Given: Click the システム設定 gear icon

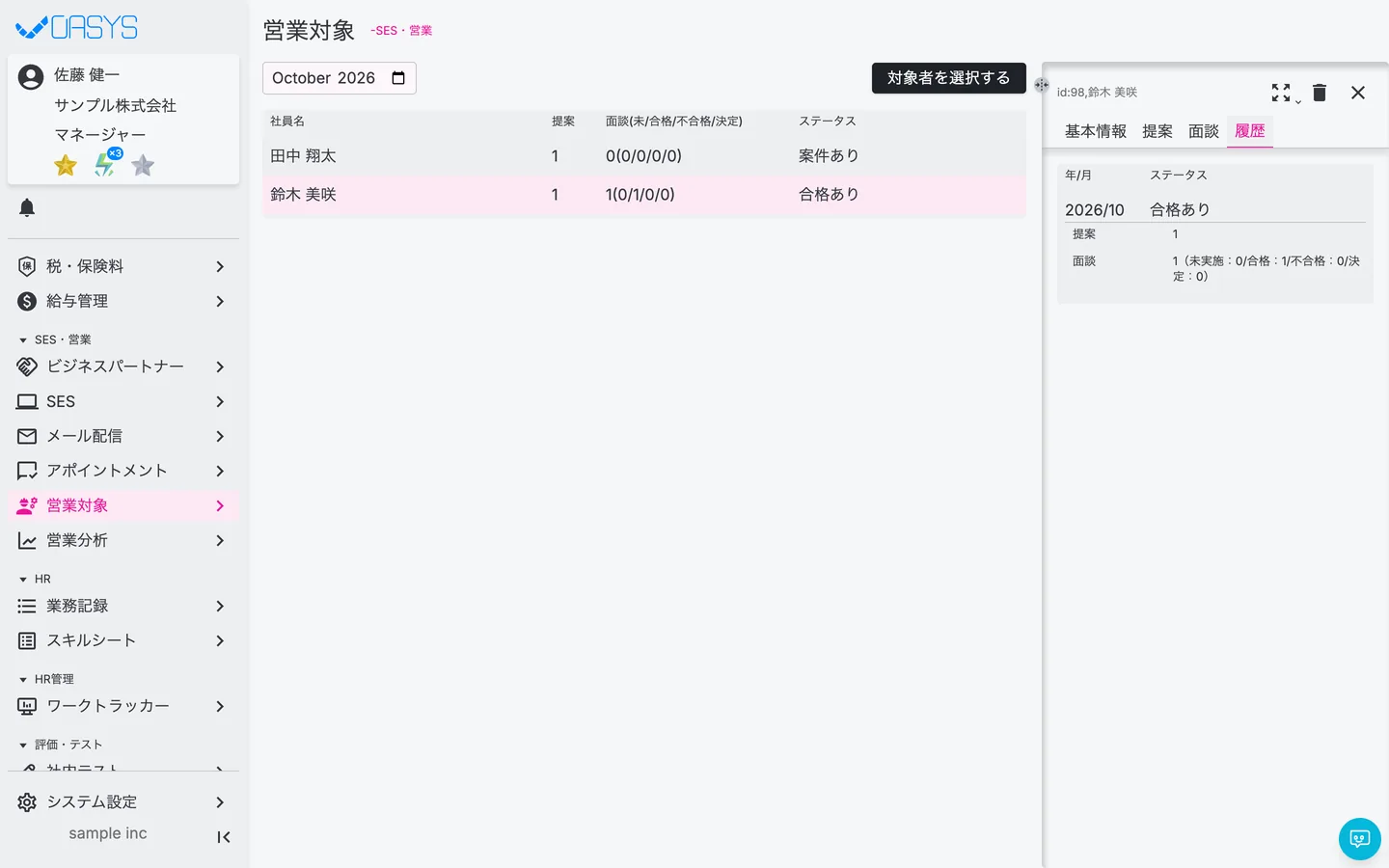Looking at the screenshot, I should [x=27, y=802].
